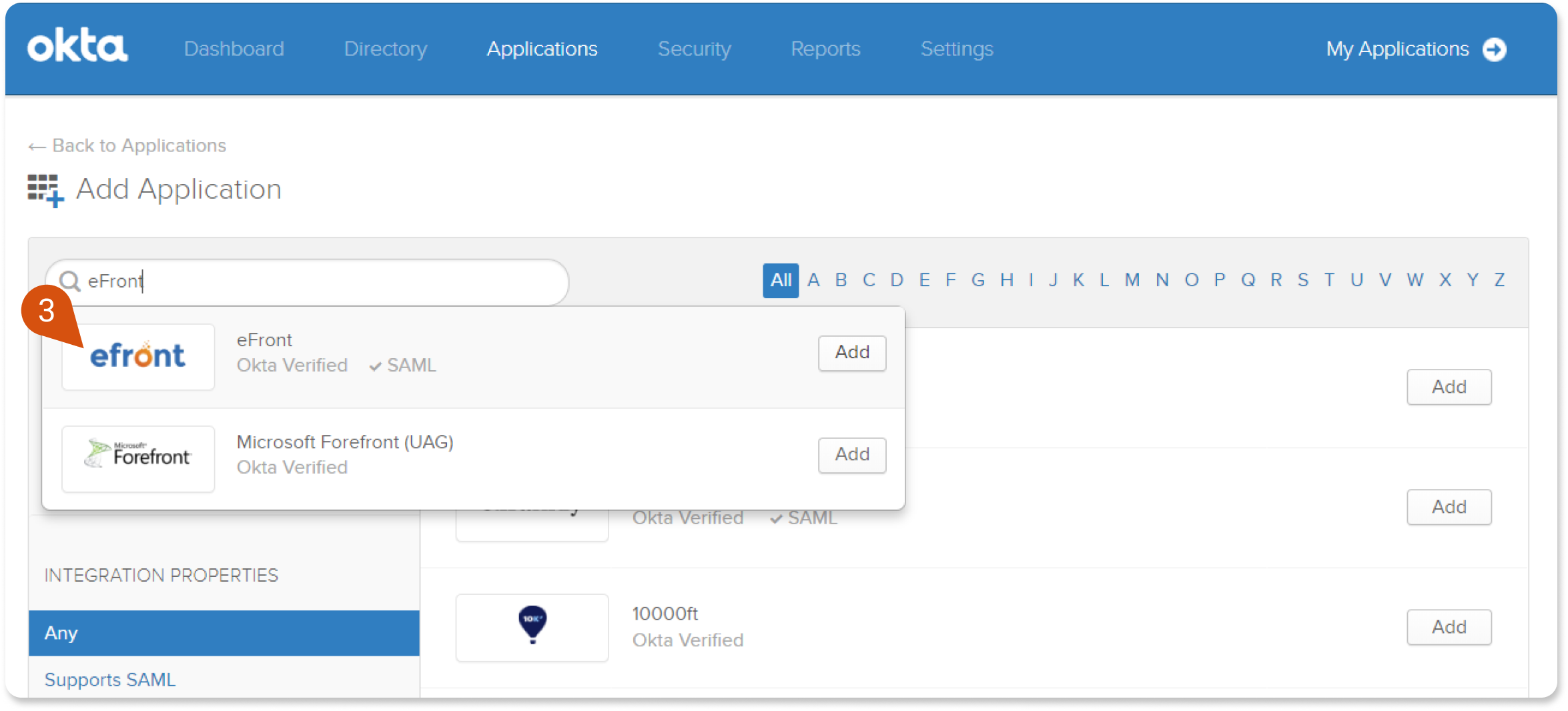
Task: Filter applications by letter V
Action: (x=1385, y=280)
